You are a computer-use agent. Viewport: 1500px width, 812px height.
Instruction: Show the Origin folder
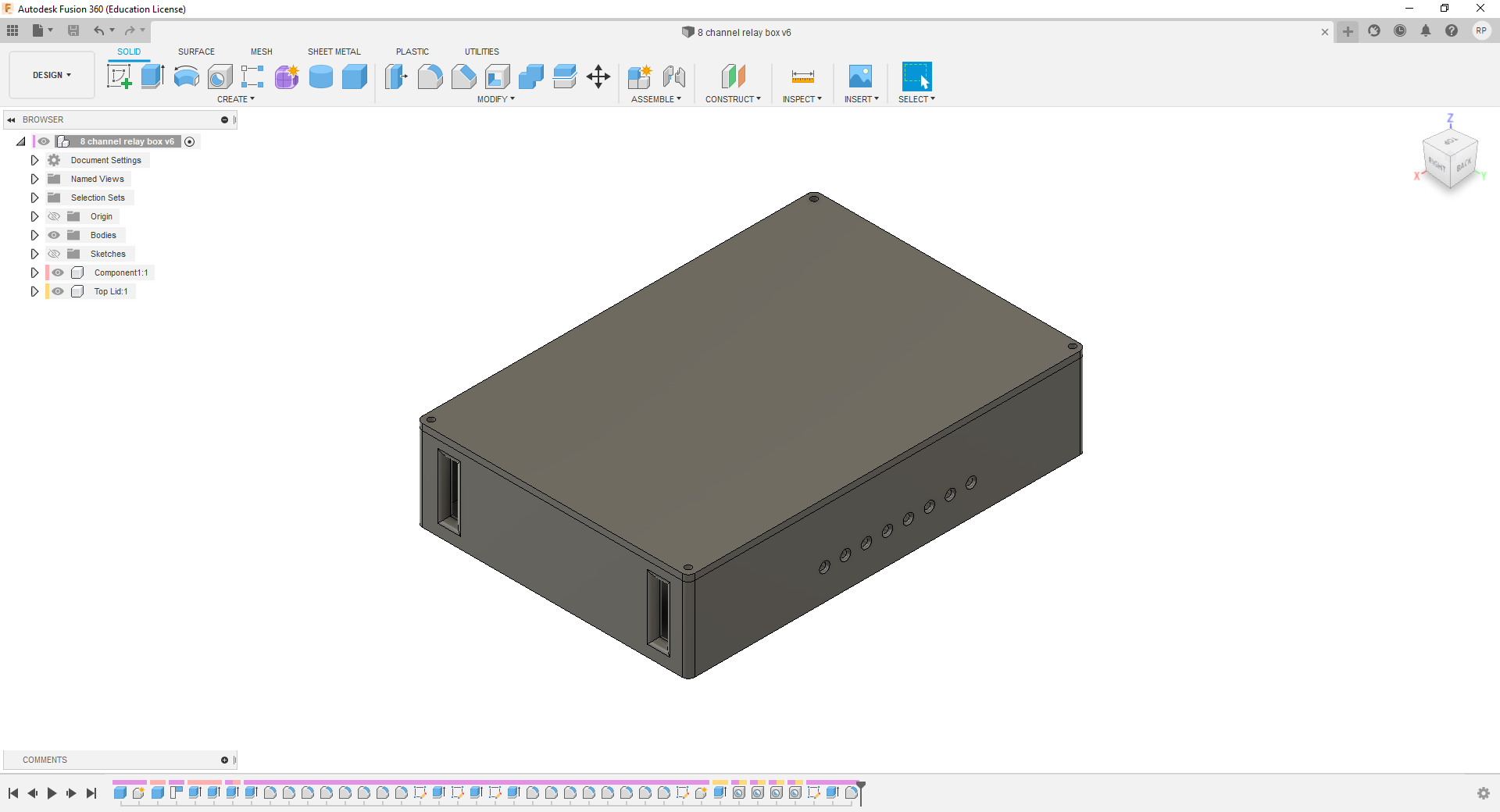[54, 216]
